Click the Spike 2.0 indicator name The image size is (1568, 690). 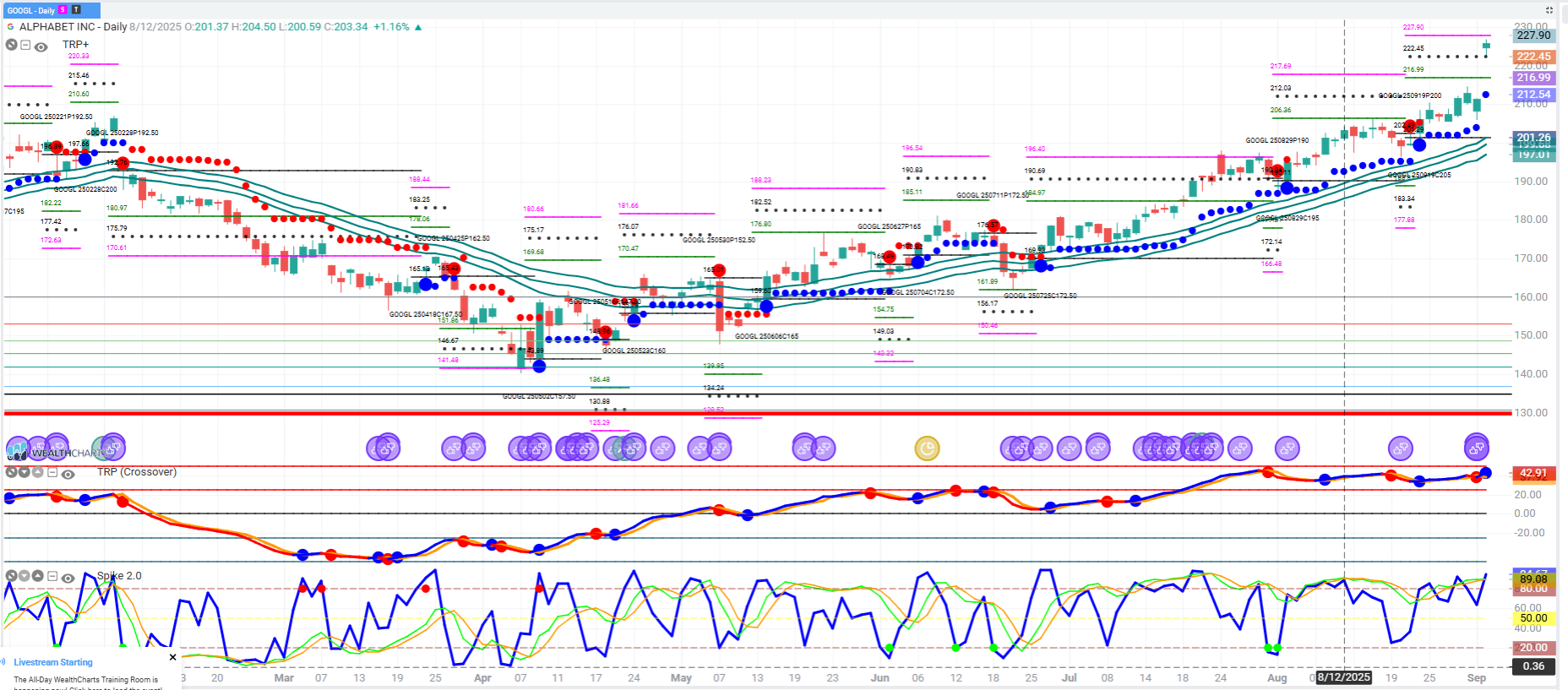[x=119, y=576]
